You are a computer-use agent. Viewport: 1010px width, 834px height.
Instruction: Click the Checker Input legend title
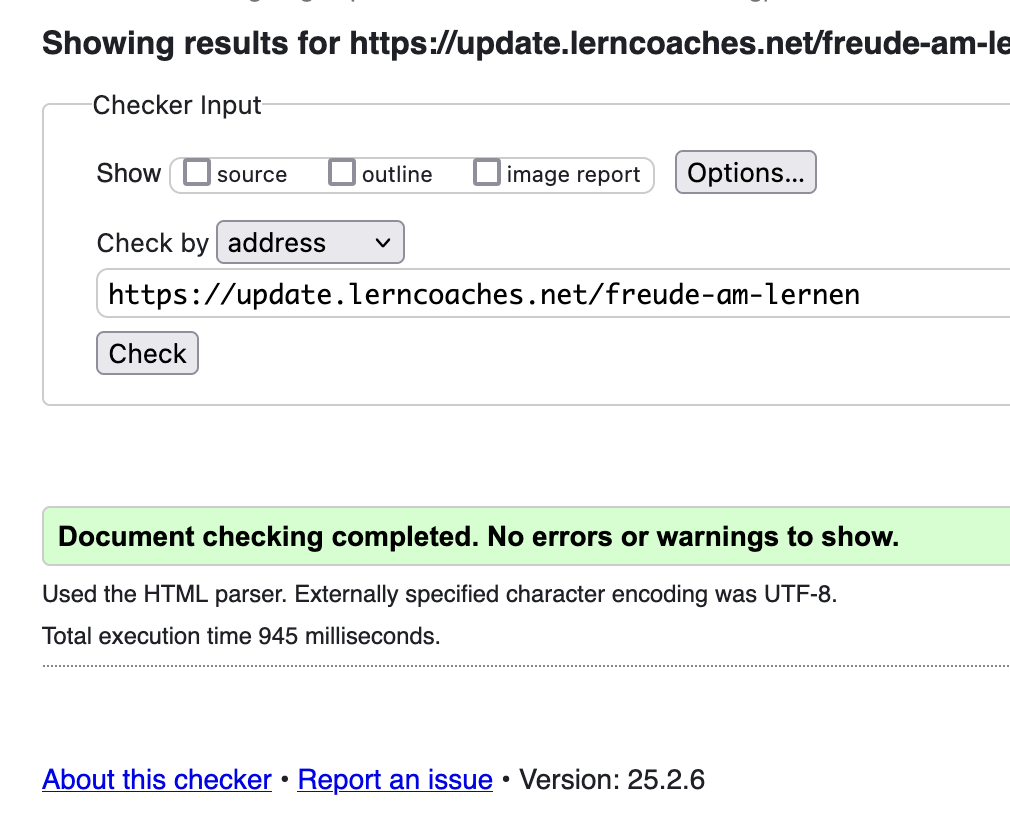point(177,105)
